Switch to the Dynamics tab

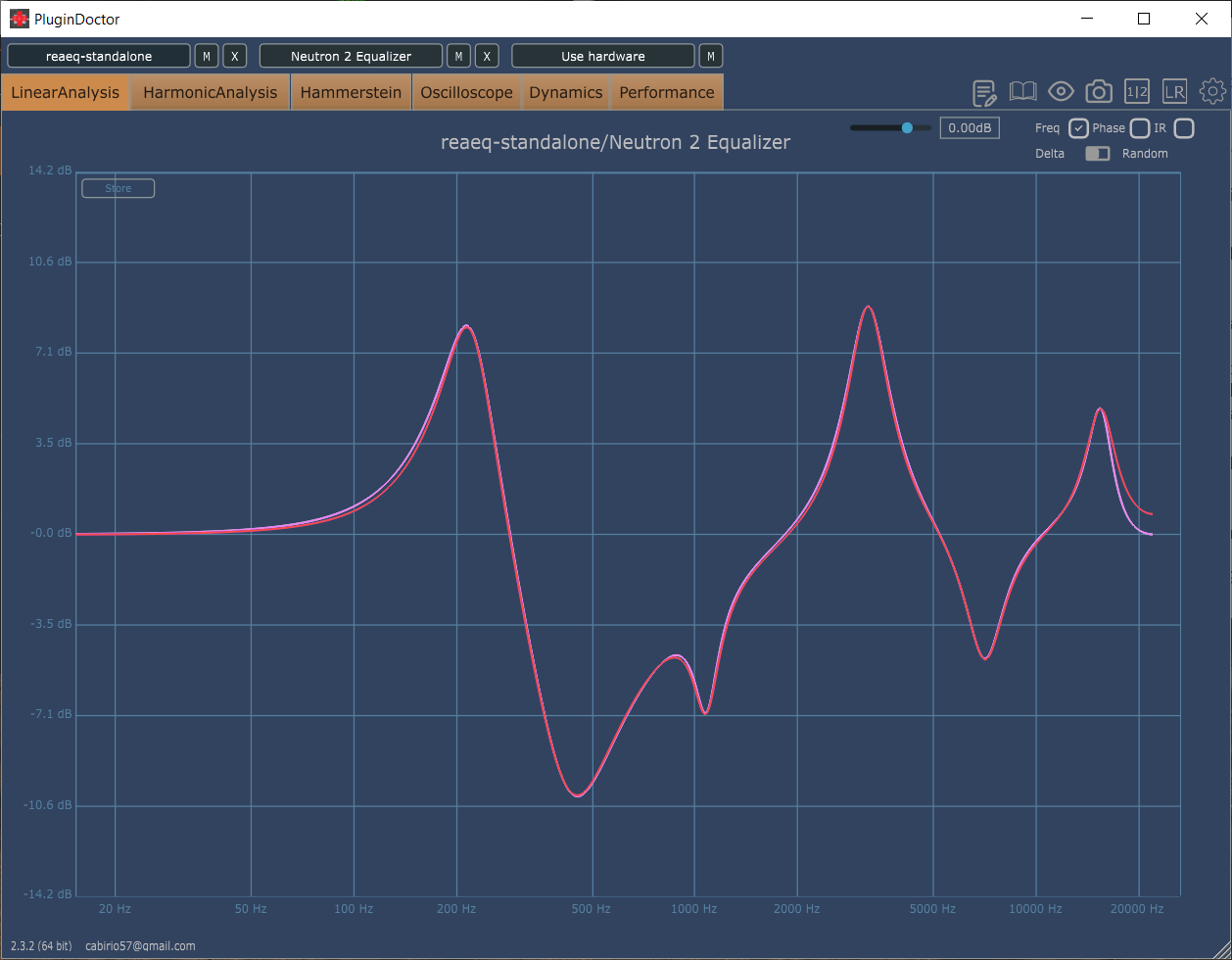[x=566, y=92]
